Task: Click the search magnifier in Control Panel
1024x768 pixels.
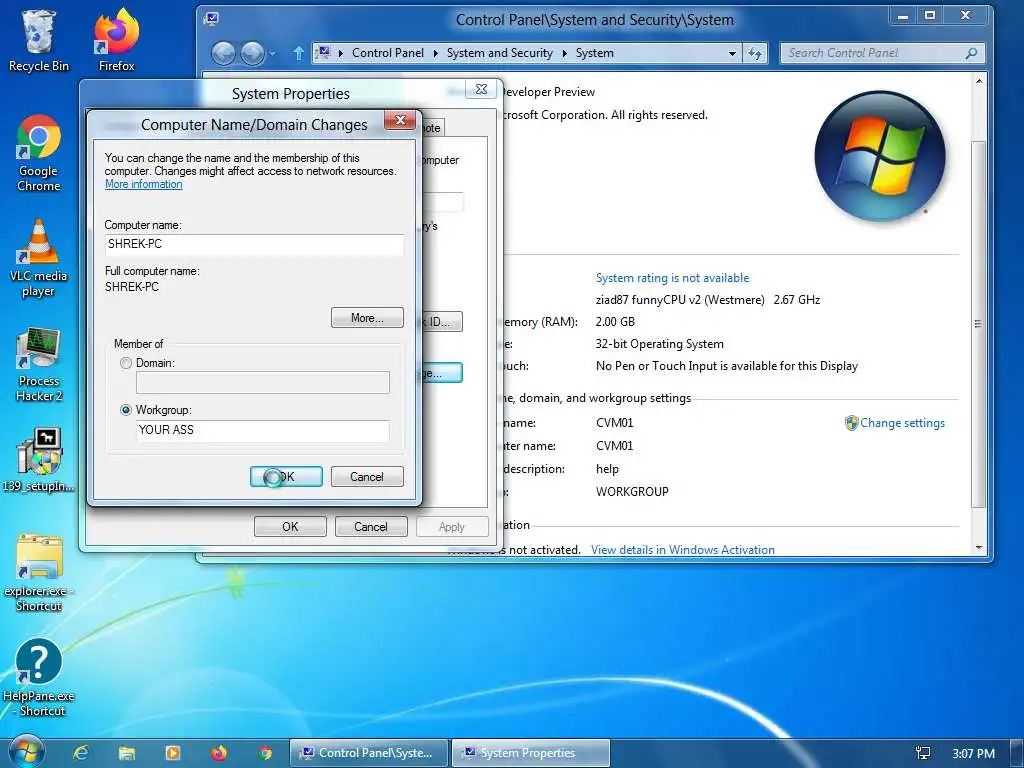Action: click(x=971, y=53)
